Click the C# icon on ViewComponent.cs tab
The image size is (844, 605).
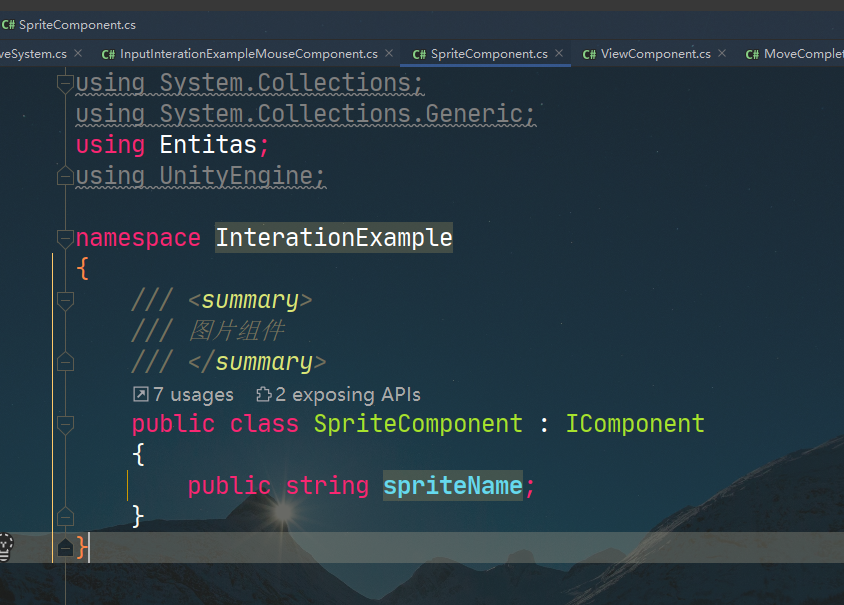(589, 54)
